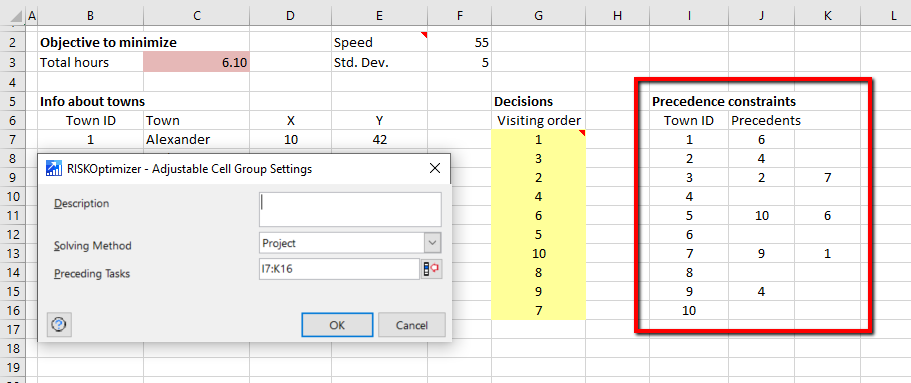Click first yellow Visiting order cell
The width and height of the screenshot is (911, 383).
538,139
